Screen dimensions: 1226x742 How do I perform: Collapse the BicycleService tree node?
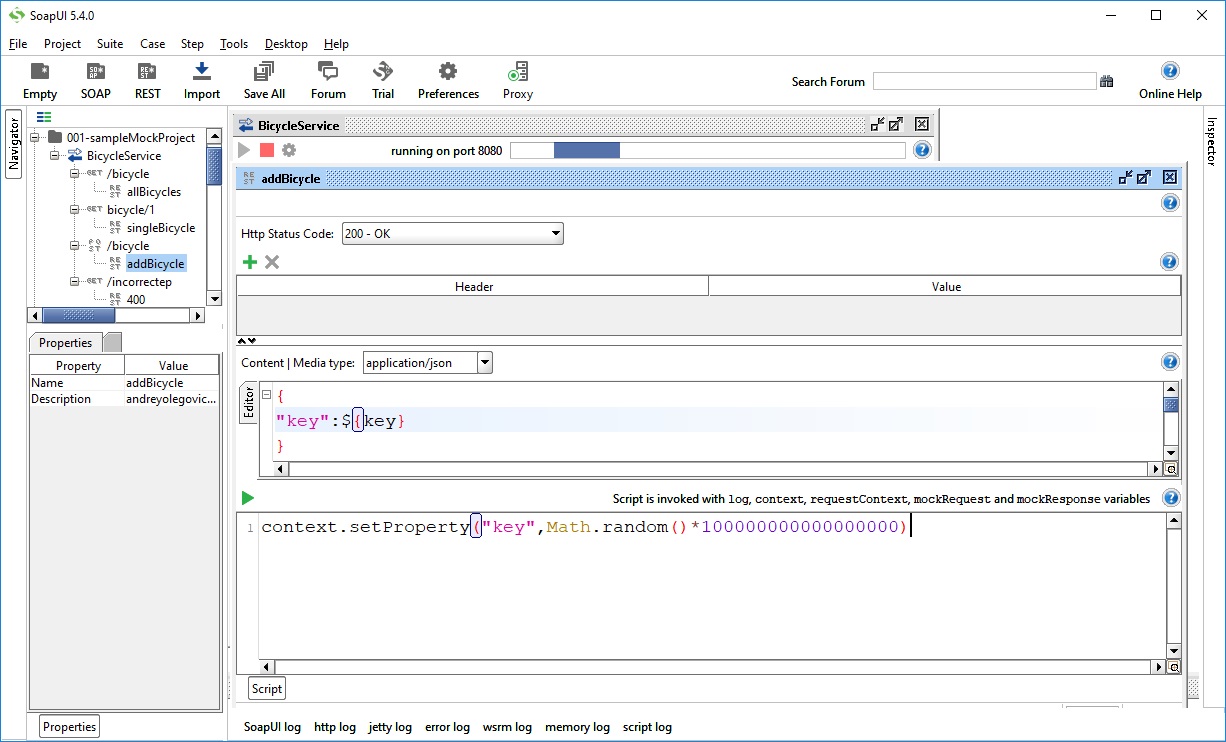55,155
